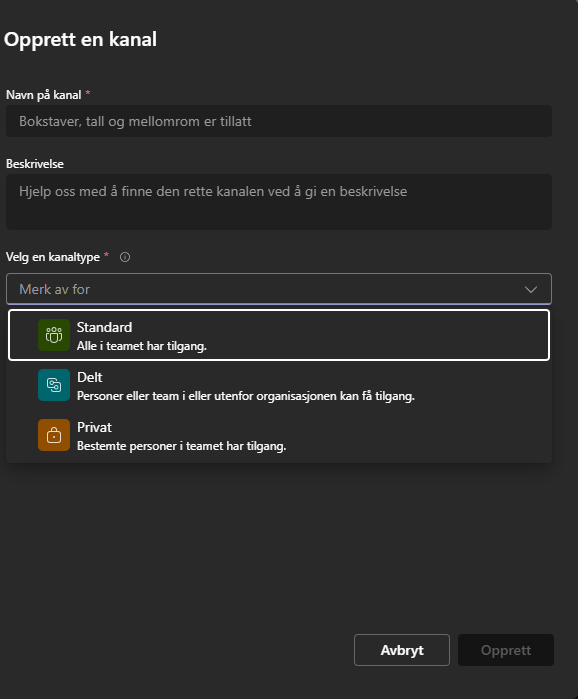Click 'Personer eller team i eller utenfor organisasjonen' text
The image size is (578, 699).
click(207, 396)
